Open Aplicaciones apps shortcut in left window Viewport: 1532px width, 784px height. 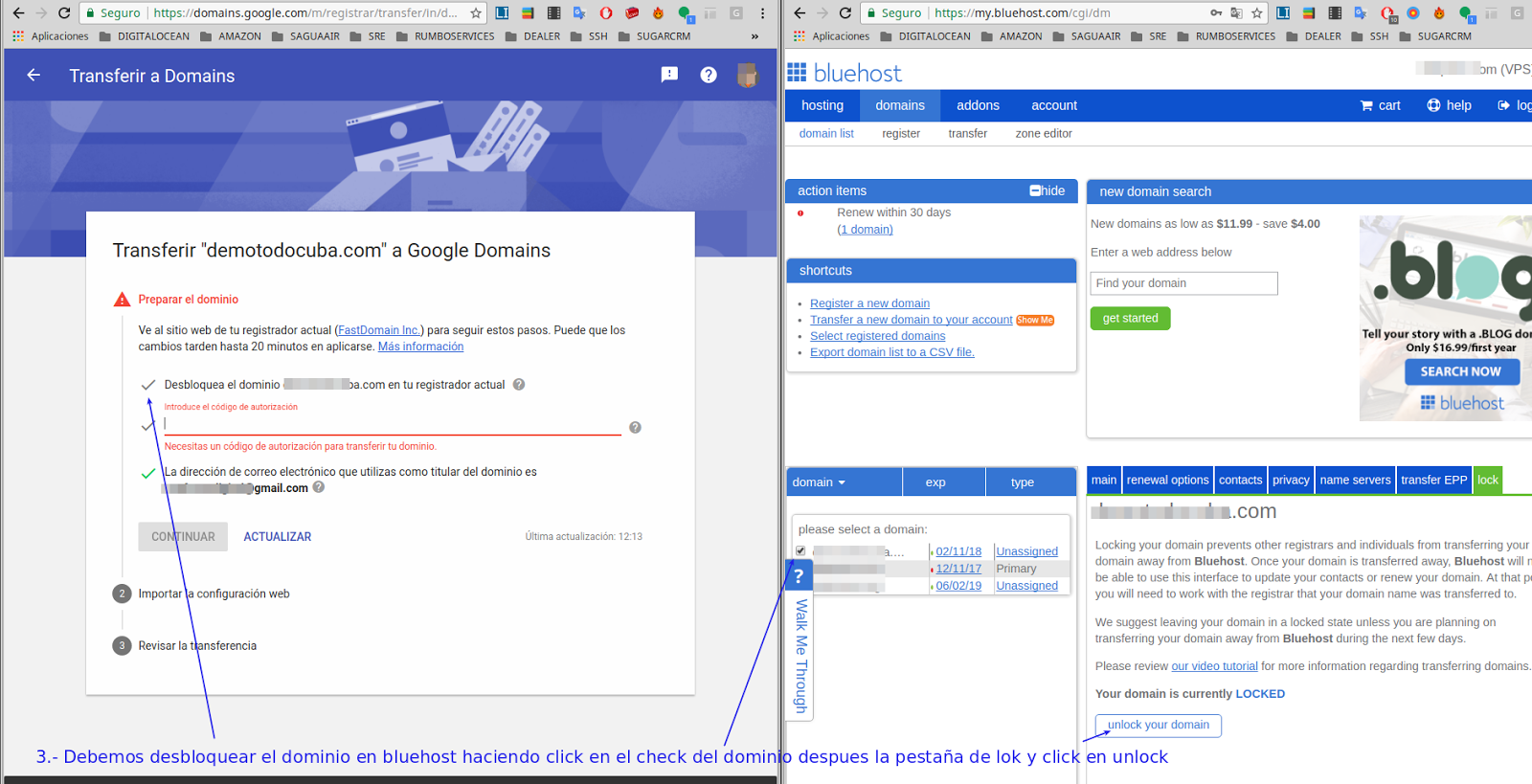(51, 36)
